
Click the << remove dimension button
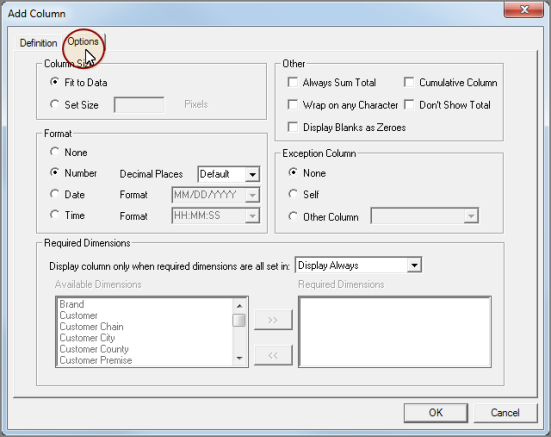point(273,355)
